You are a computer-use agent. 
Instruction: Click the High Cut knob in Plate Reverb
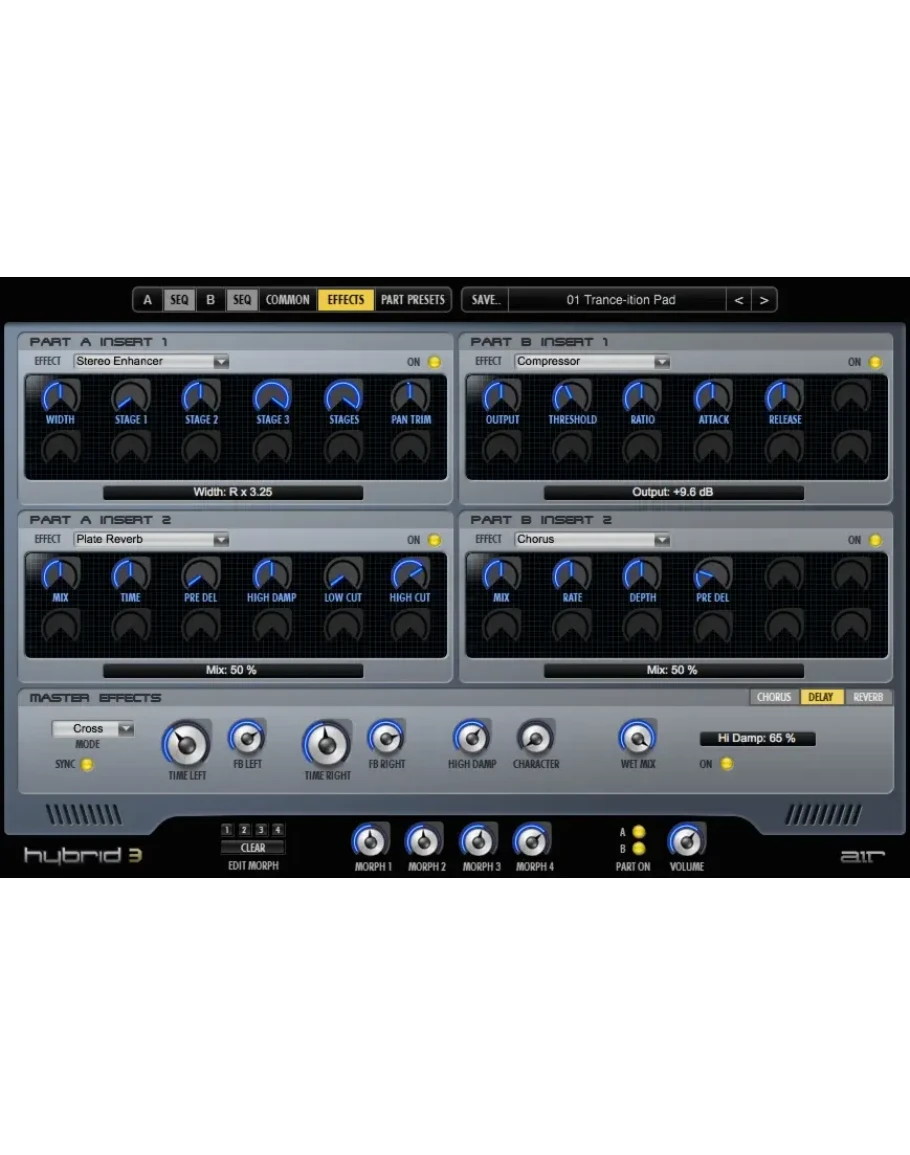click(x=409, y=574)
